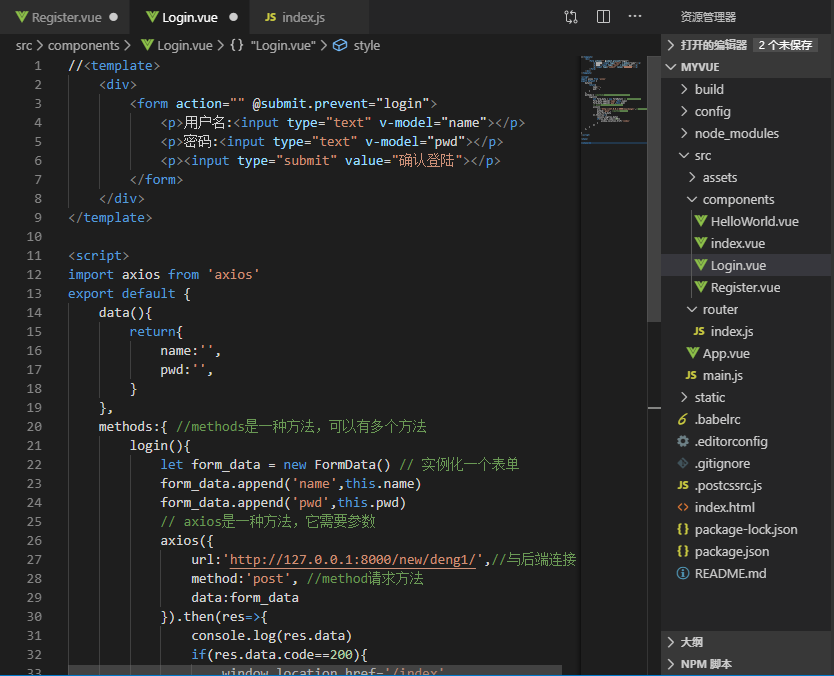Click the info icon beside README.md
Screen dimensions: 834x676
click(682, 573)
